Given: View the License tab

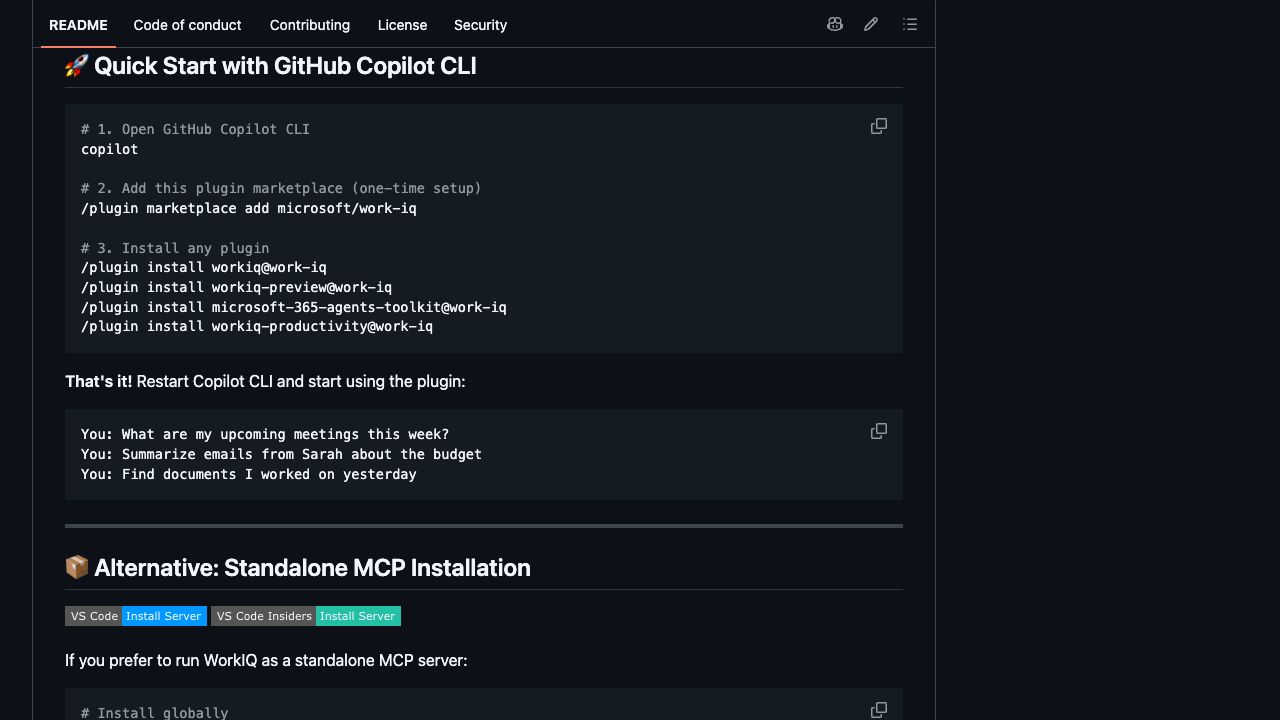Looking at the screenshot, I should tap(402, 25).
